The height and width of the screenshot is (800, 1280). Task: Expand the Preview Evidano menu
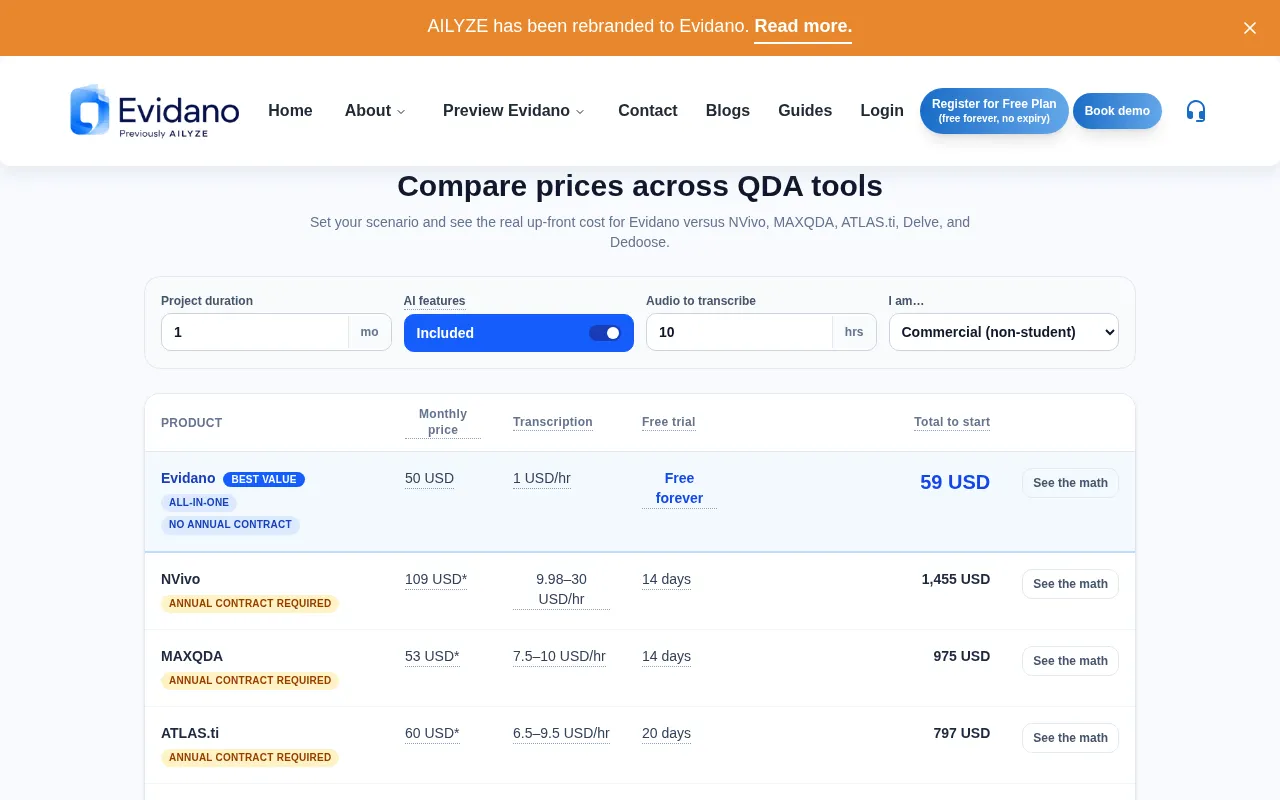click(x=514, y=111)
